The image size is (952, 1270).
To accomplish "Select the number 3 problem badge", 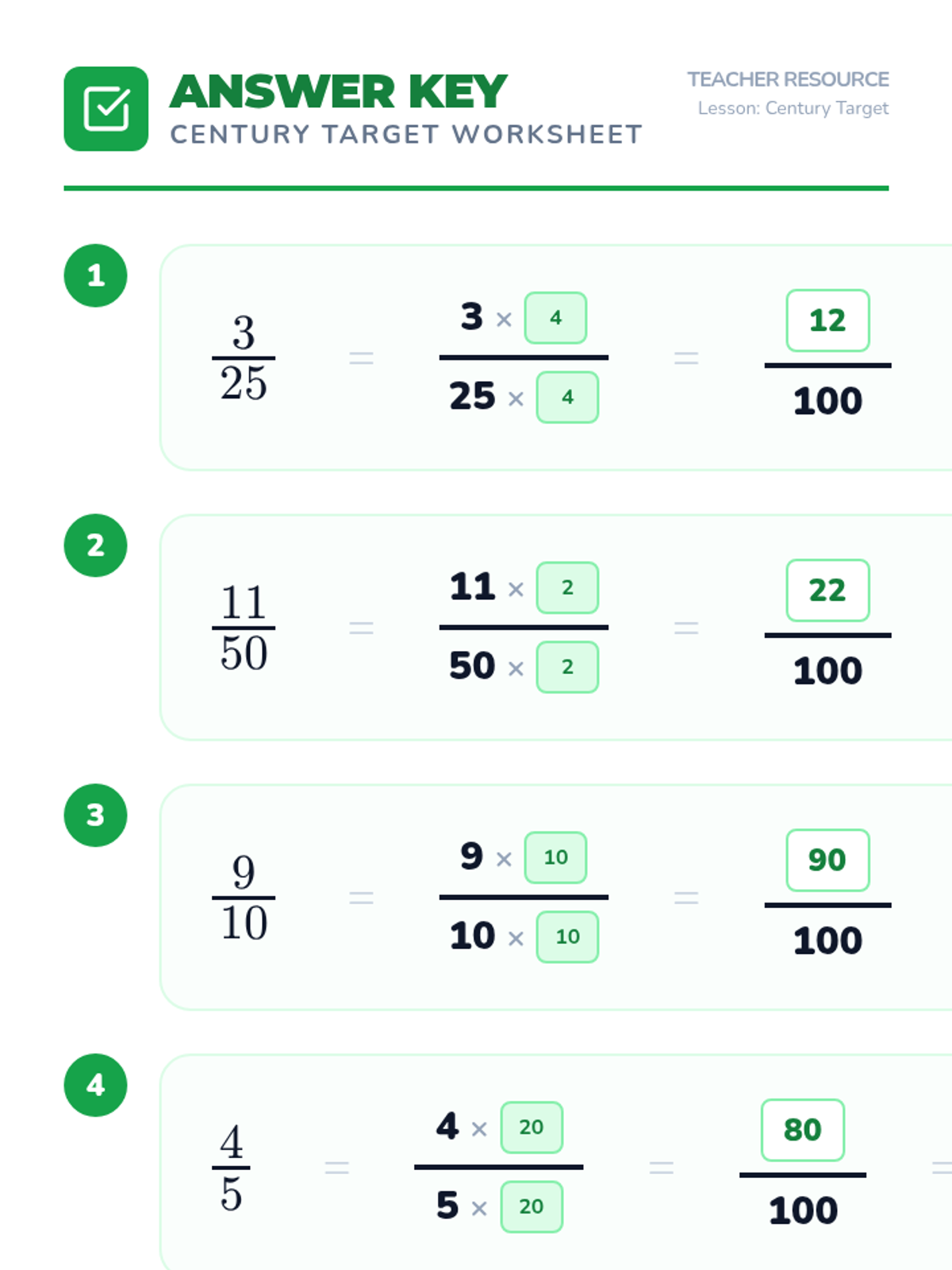I will point(95,815).
